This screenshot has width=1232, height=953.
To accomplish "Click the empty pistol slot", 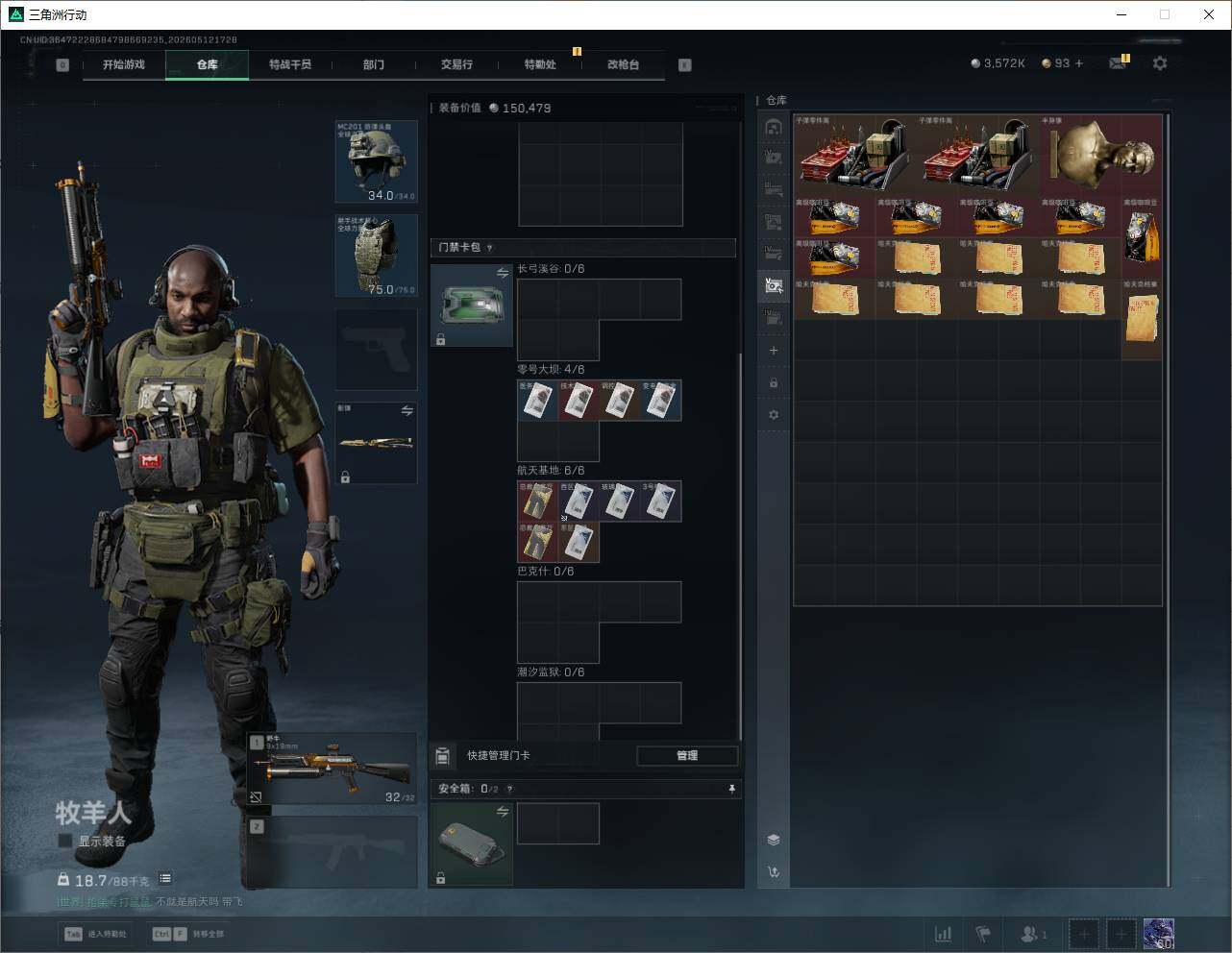I will point(376,350).
